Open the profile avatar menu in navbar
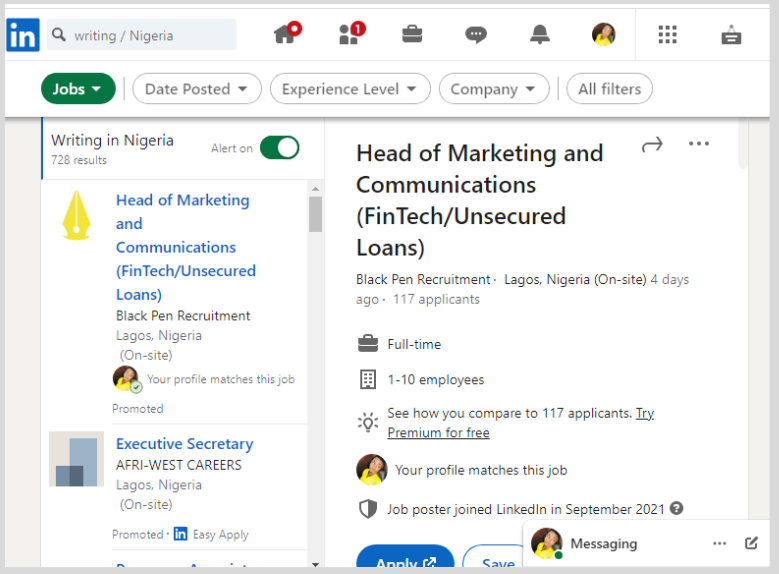This screenshot has height=574, width=779. (x=604, y=34)
